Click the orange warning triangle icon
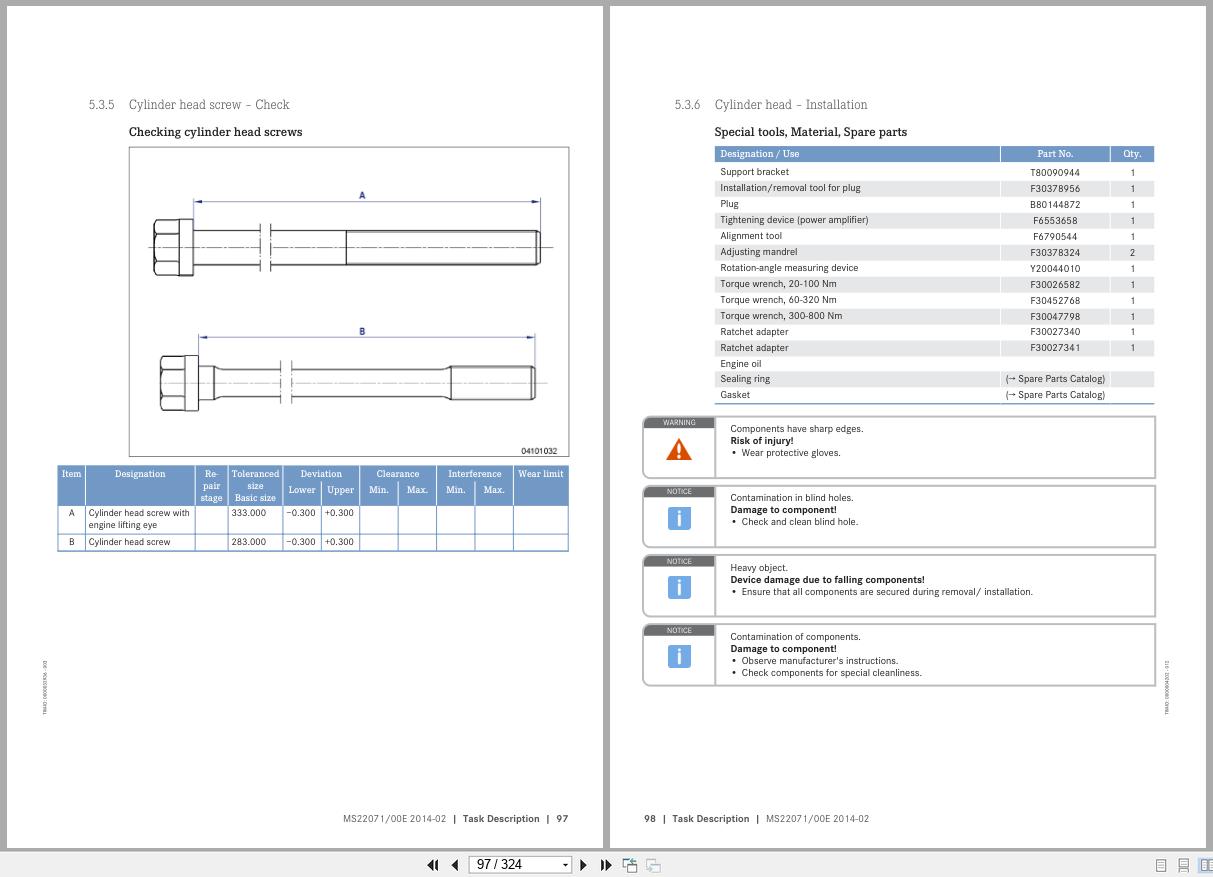This screenshot has height=877, width=1213. pos(679,451)
